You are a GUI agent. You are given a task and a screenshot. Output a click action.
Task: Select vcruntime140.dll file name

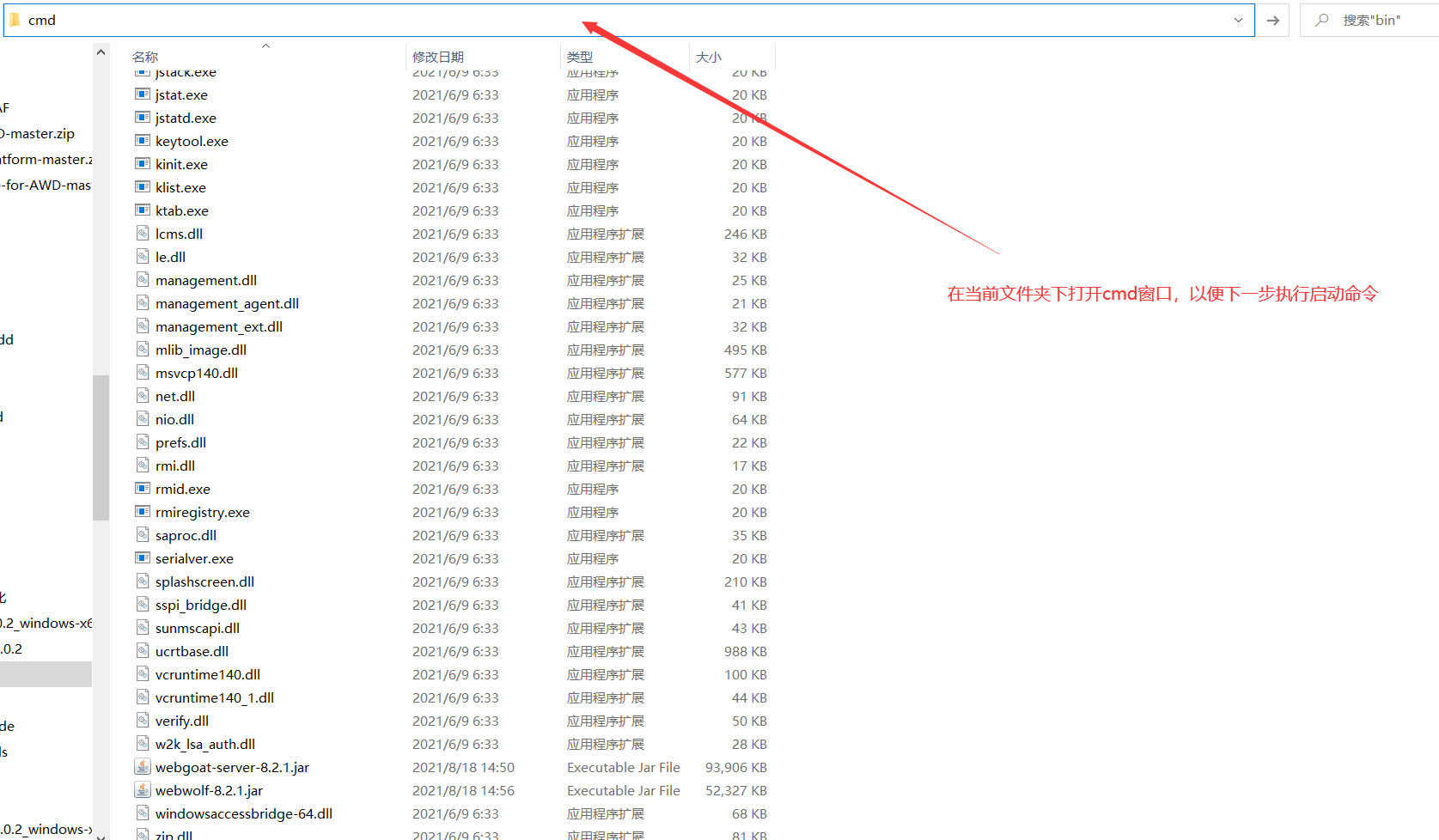pyautogui.click(x=208, y=674)
